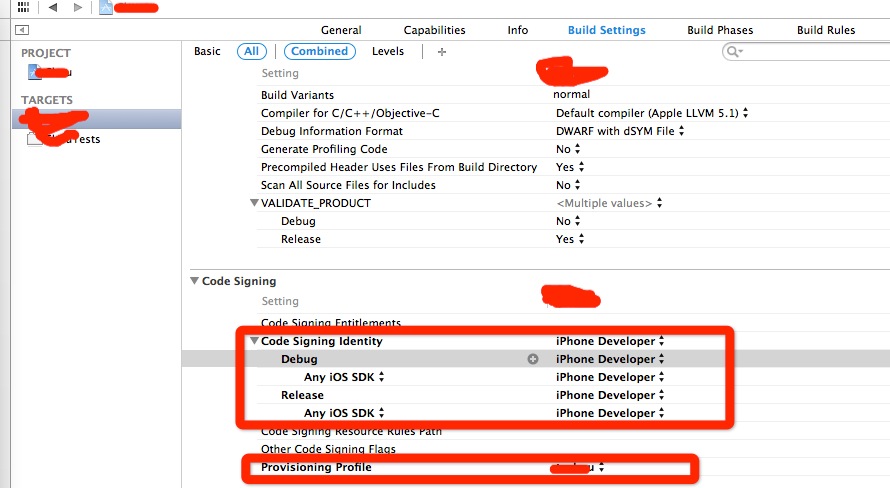
Task: Select Compiler for C/C++/Objective-C row
Action: pyautogui.click(x=350, y=113)
